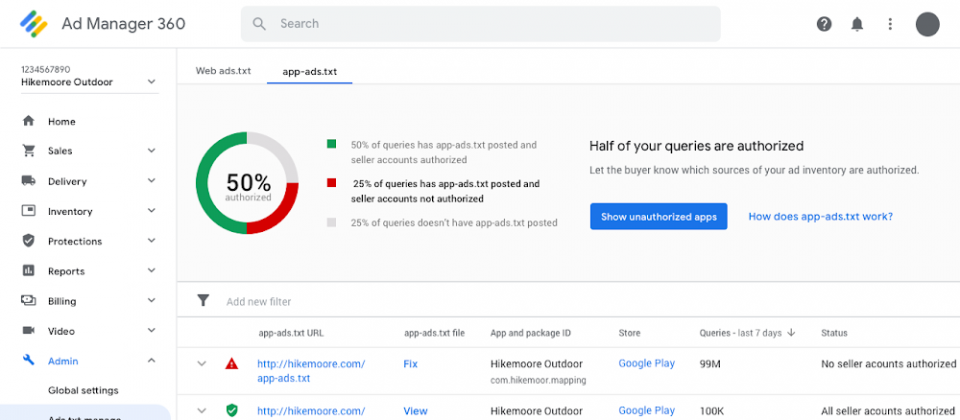Open How does app-ads.txt work link

point(820,216)
